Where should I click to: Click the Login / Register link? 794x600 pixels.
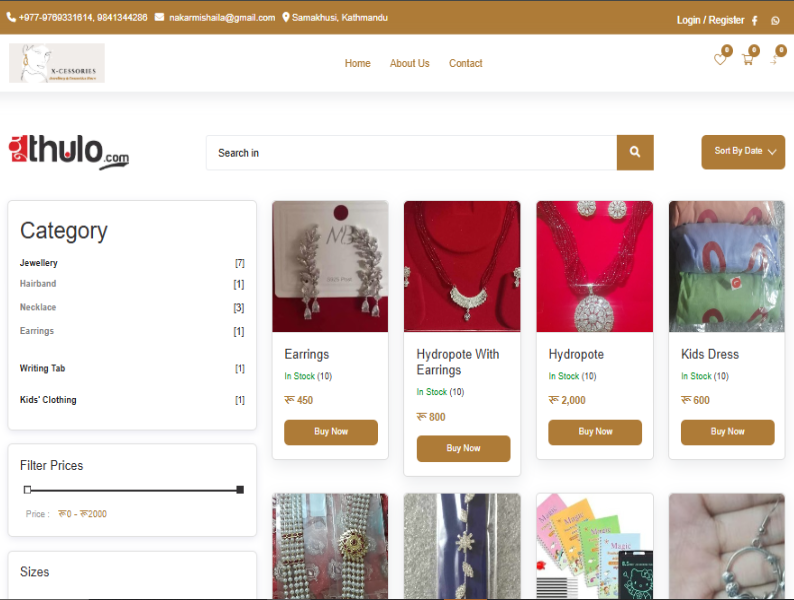click(x=710, y=20)
